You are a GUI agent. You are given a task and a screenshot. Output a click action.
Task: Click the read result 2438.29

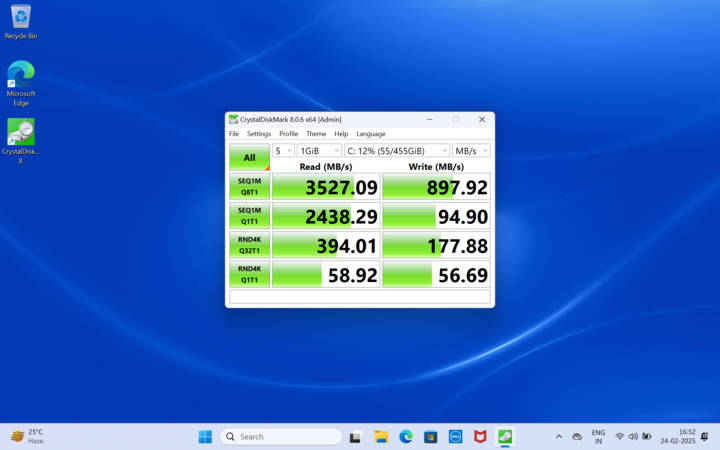[x=326, y=216]
